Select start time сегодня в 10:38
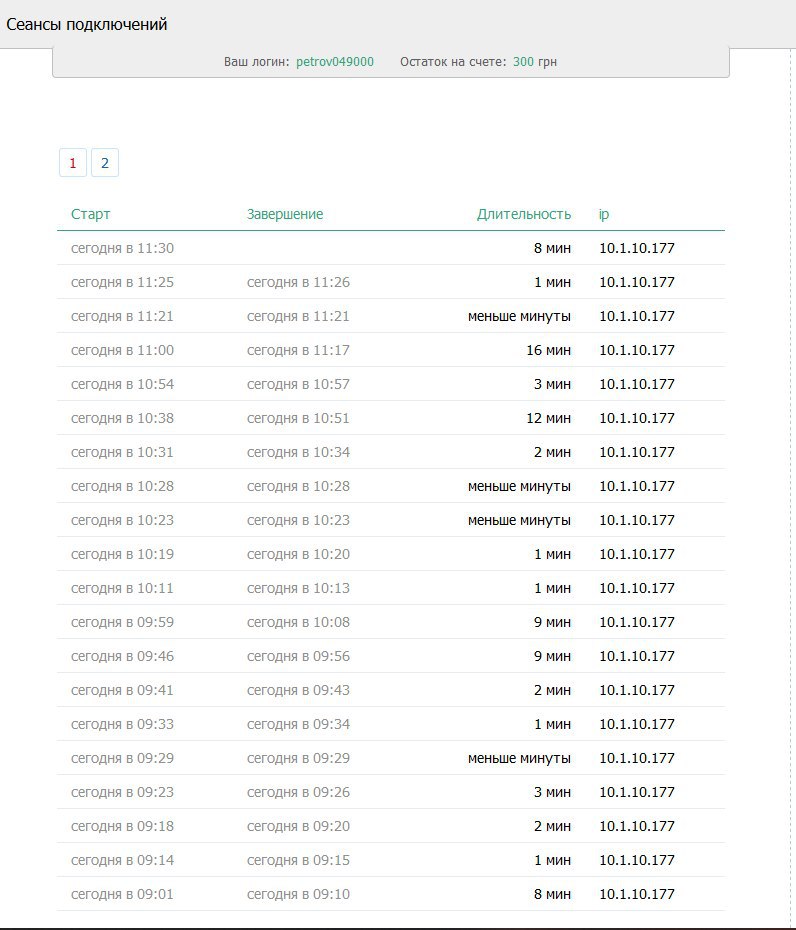Viewport: 796px width, 930px height. click(122, 418)
